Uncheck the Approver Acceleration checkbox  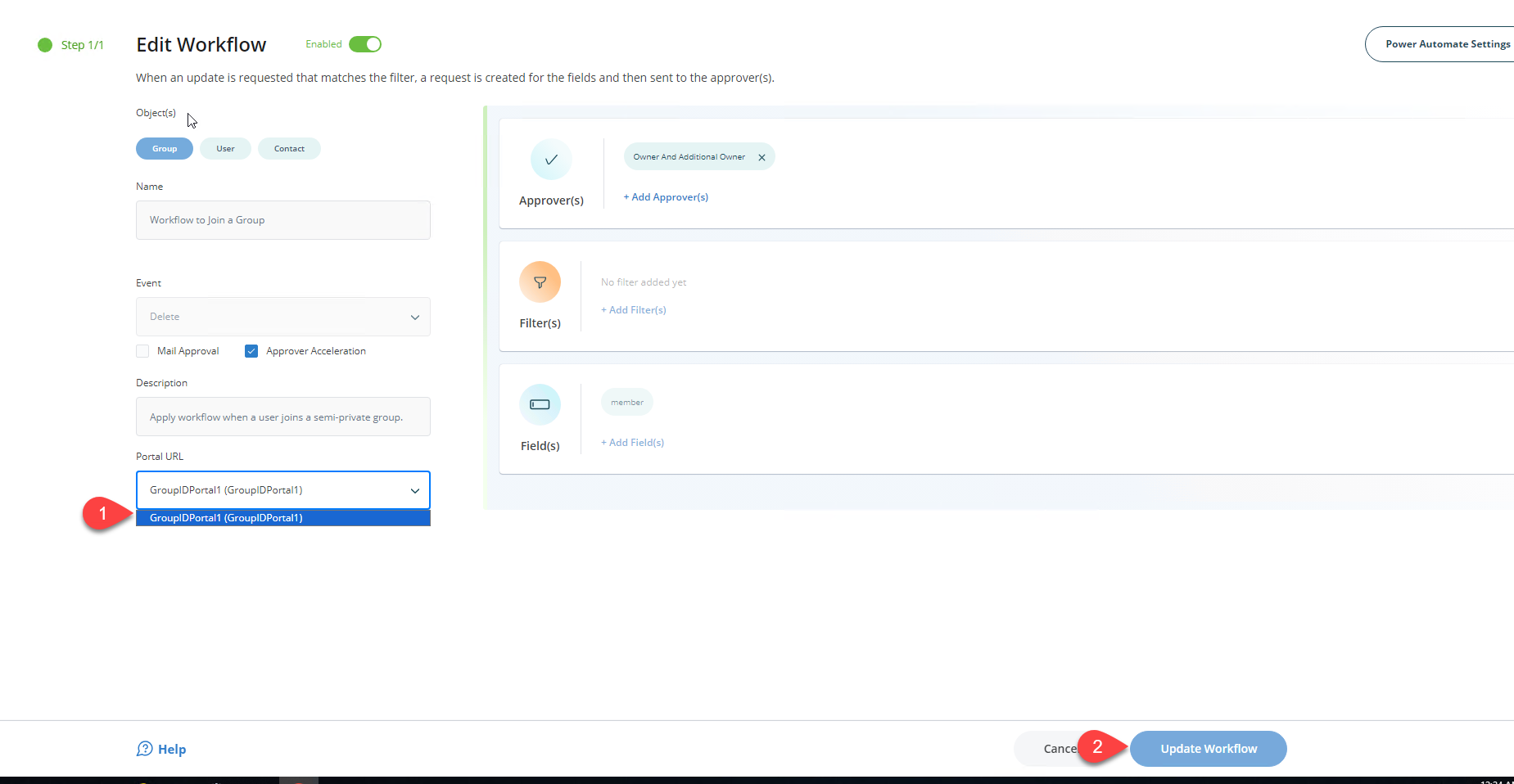pyautogui.click(x=251, y=350)
